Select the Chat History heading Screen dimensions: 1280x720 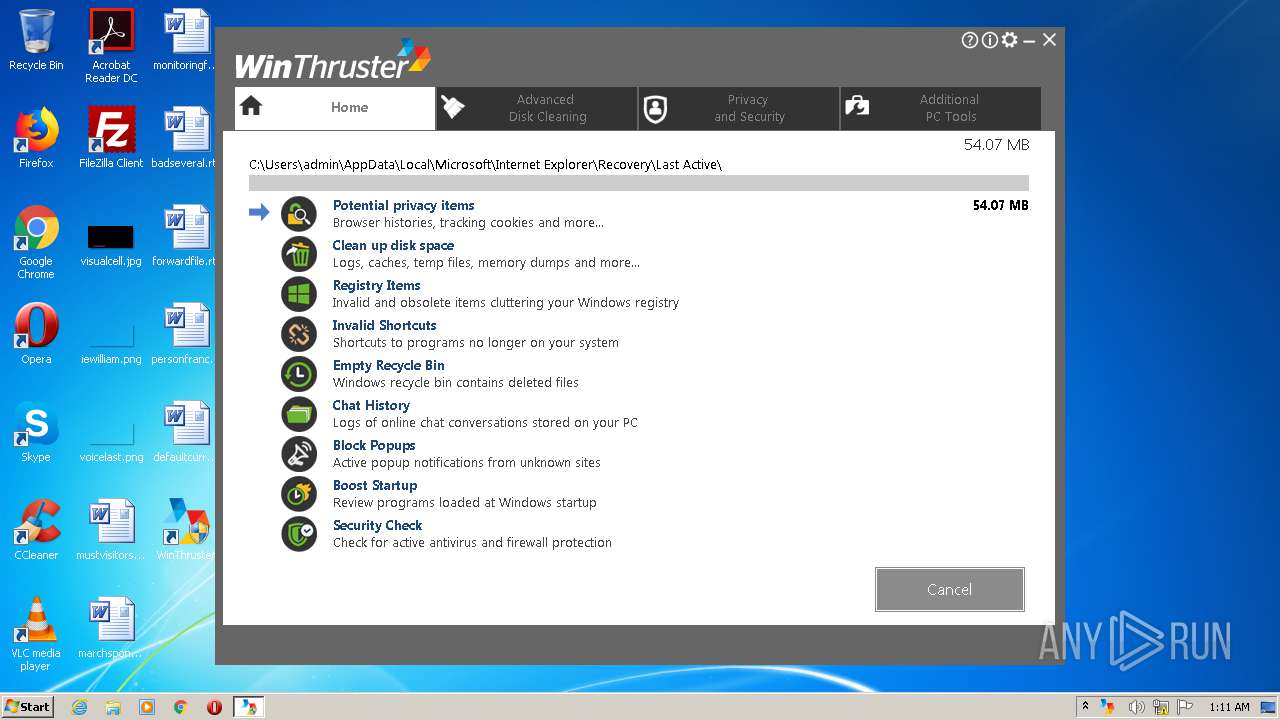pyautogui.click(x=371, y=405)
